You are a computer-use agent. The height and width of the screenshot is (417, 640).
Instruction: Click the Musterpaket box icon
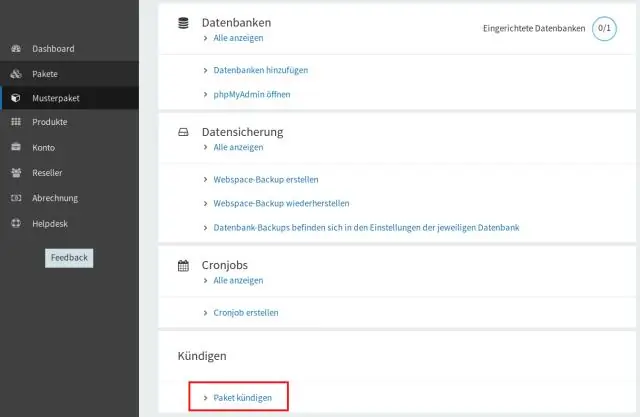(x=16, y=98)
